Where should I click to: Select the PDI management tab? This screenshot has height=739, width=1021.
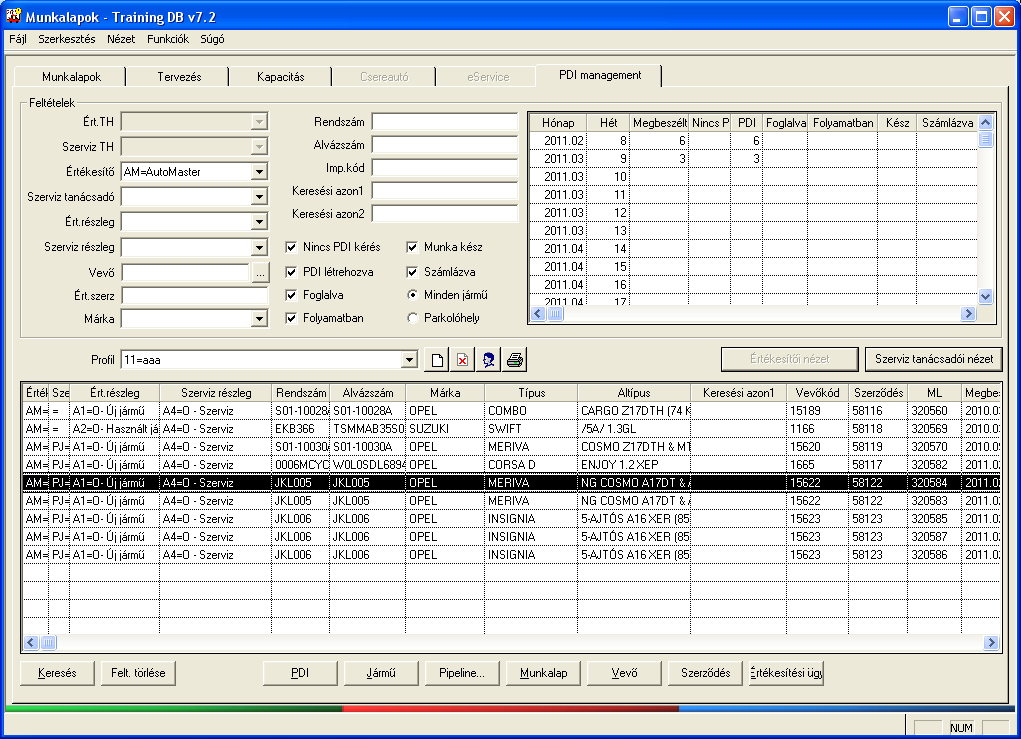(x=600, y=76)
